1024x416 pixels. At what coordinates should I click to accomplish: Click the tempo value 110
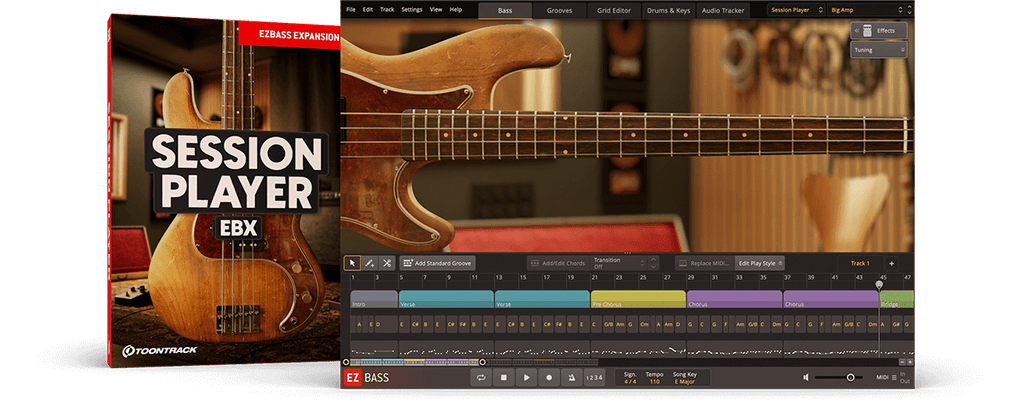tap(654, 381)
